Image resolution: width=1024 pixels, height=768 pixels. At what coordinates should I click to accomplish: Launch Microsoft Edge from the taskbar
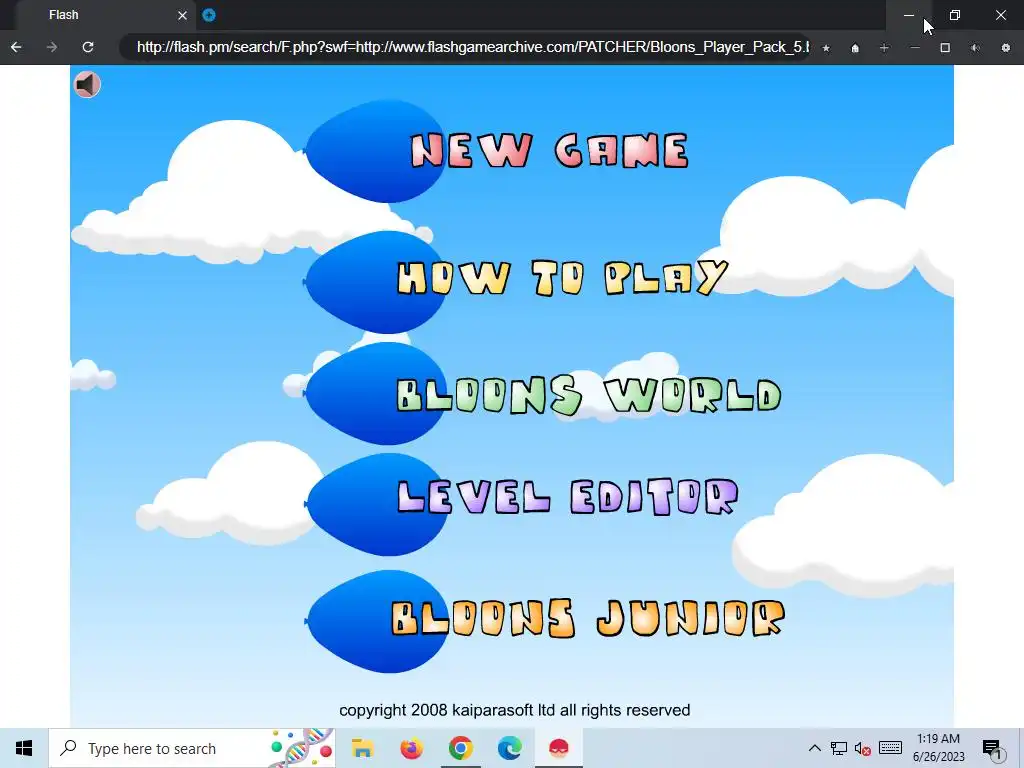coord(509,748)
